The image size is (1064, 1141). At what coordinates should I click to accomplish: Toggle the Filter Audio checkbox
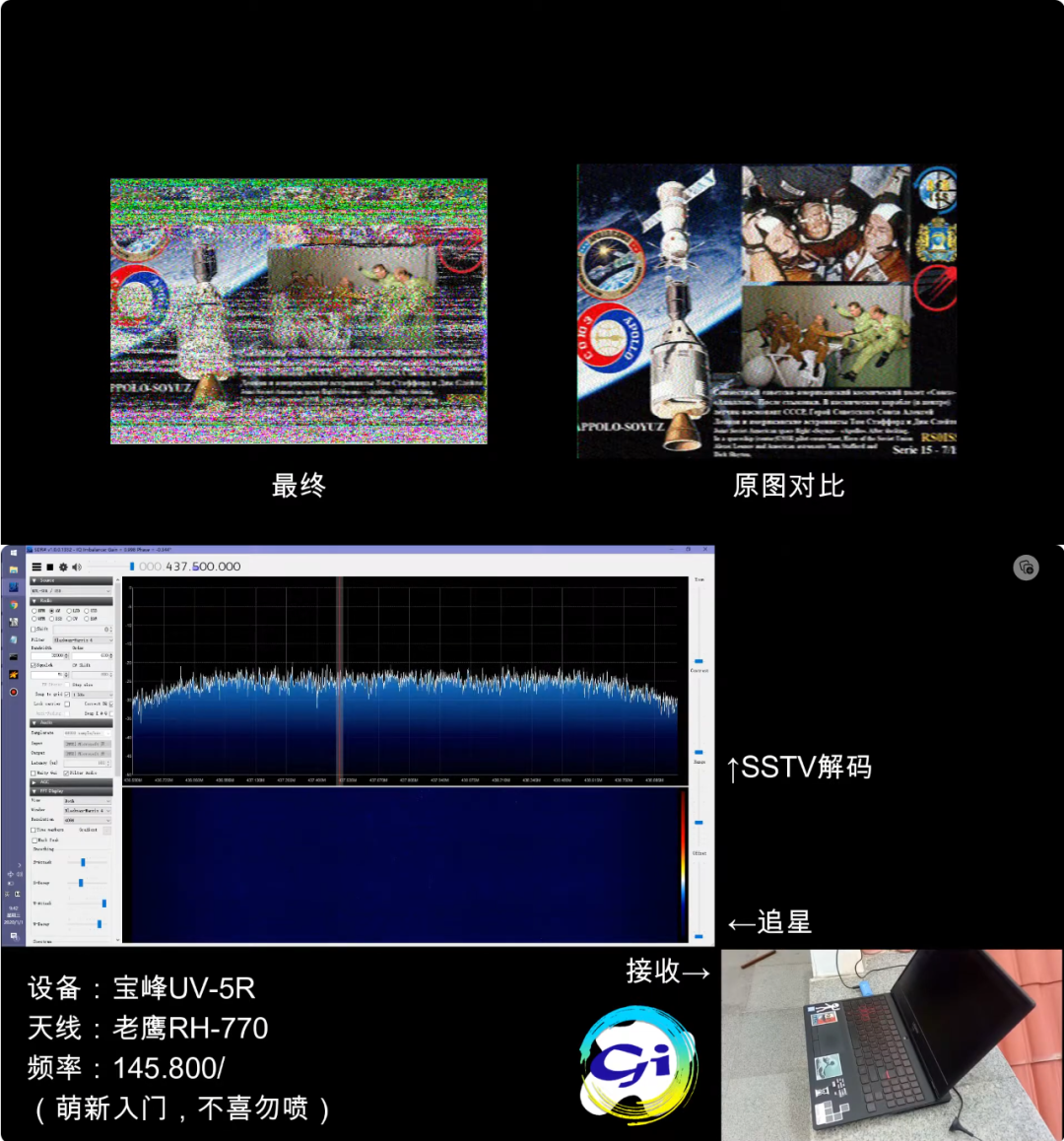65,772
